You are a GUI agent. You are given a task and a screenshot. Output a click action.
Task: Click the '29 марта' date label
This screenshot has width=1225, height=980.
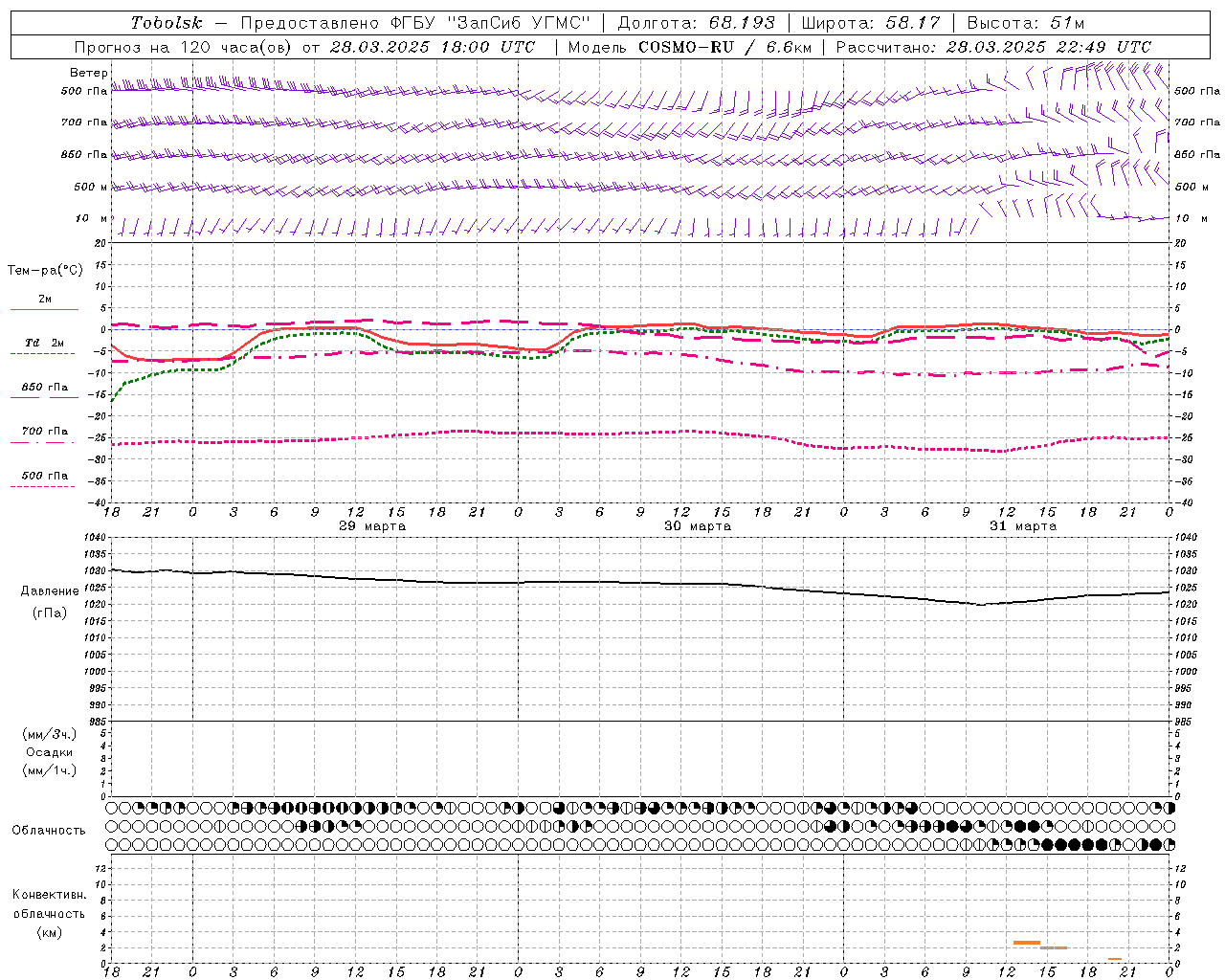pos(372,526)
